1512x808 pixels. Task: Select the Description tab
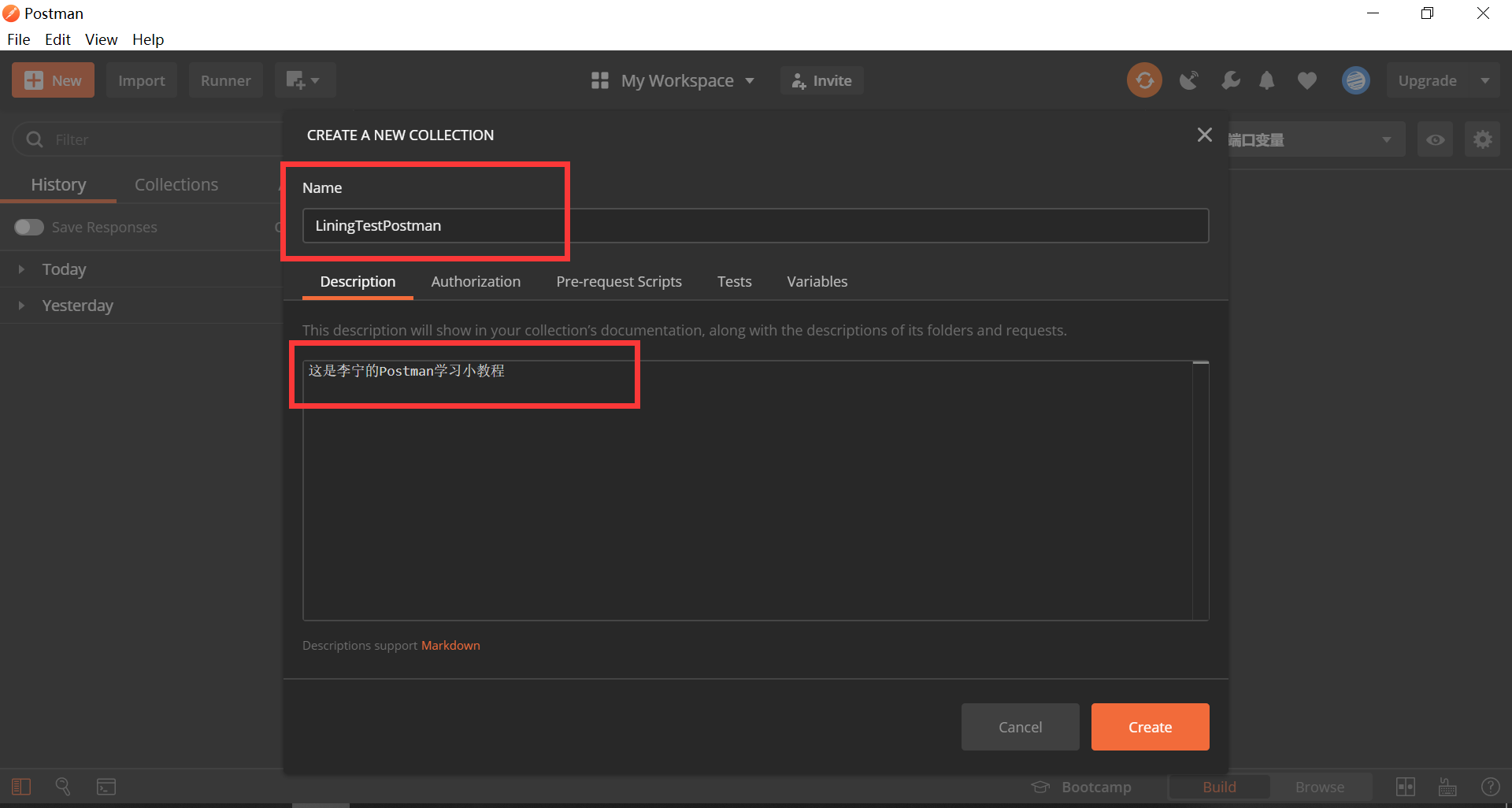click(358, 281)
